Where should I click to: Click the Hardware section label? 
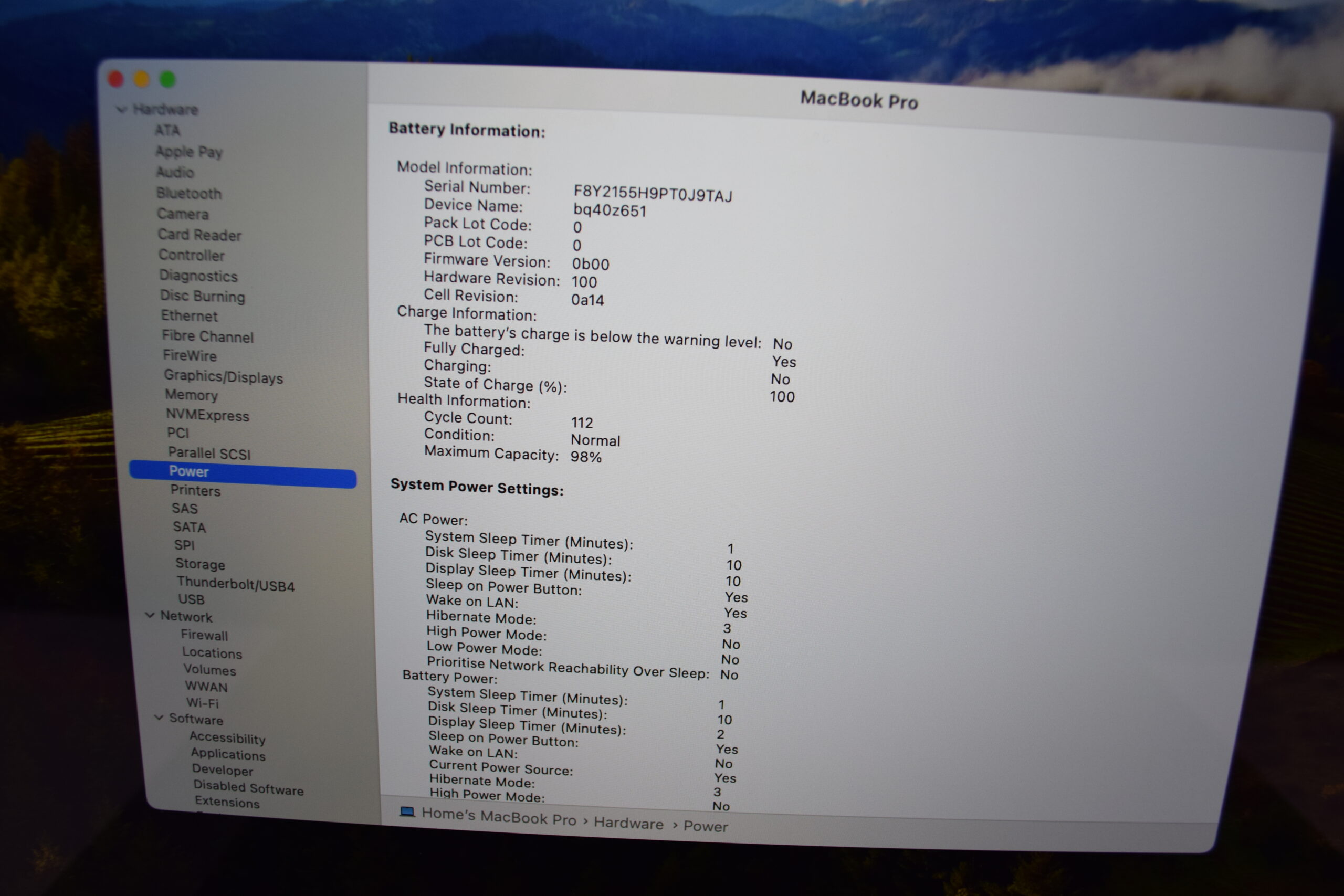pos(165,109)
